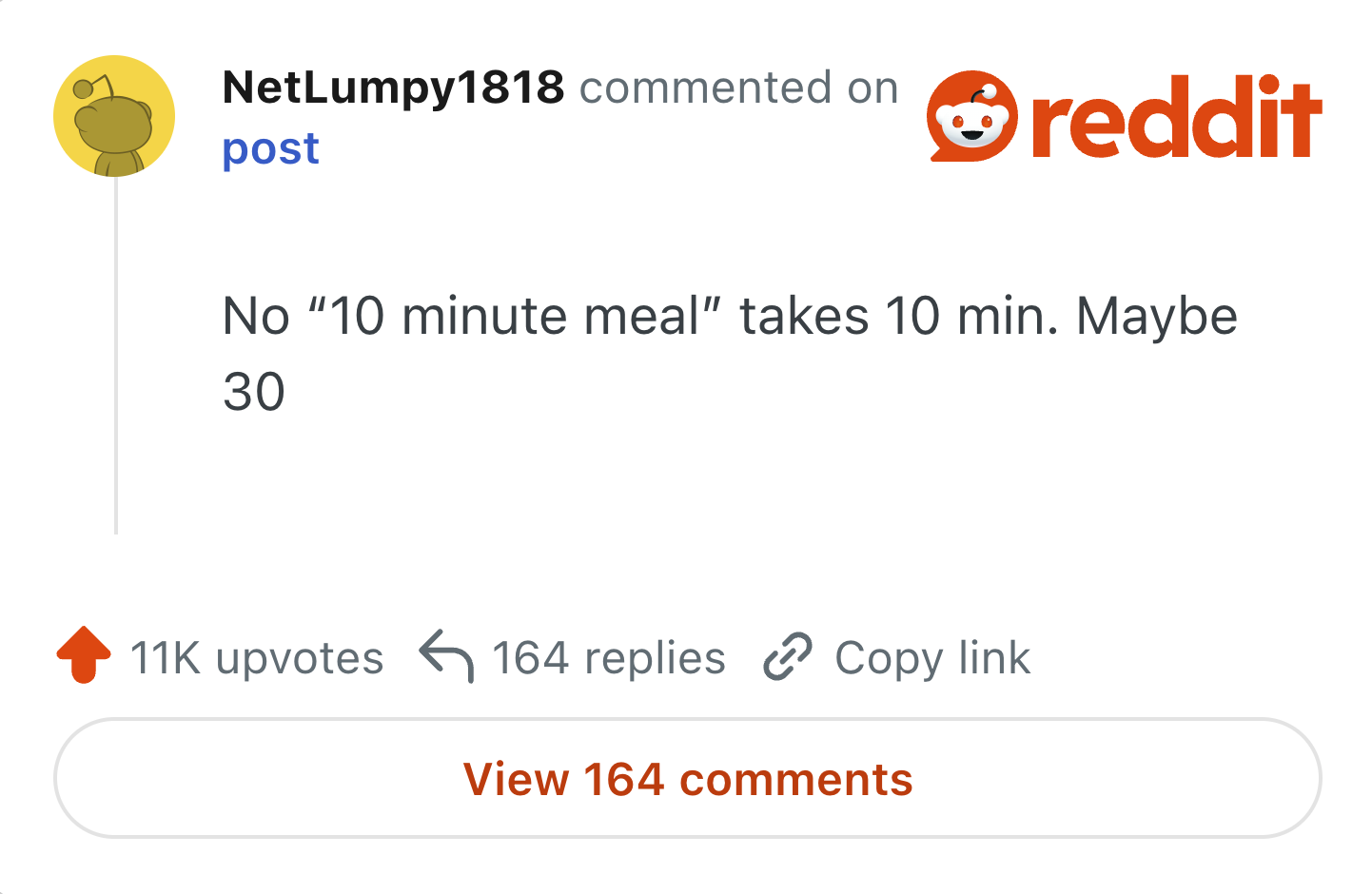Click the Reddit snoo speech bubble logo
1372x894 pixels.
(971, 116)
